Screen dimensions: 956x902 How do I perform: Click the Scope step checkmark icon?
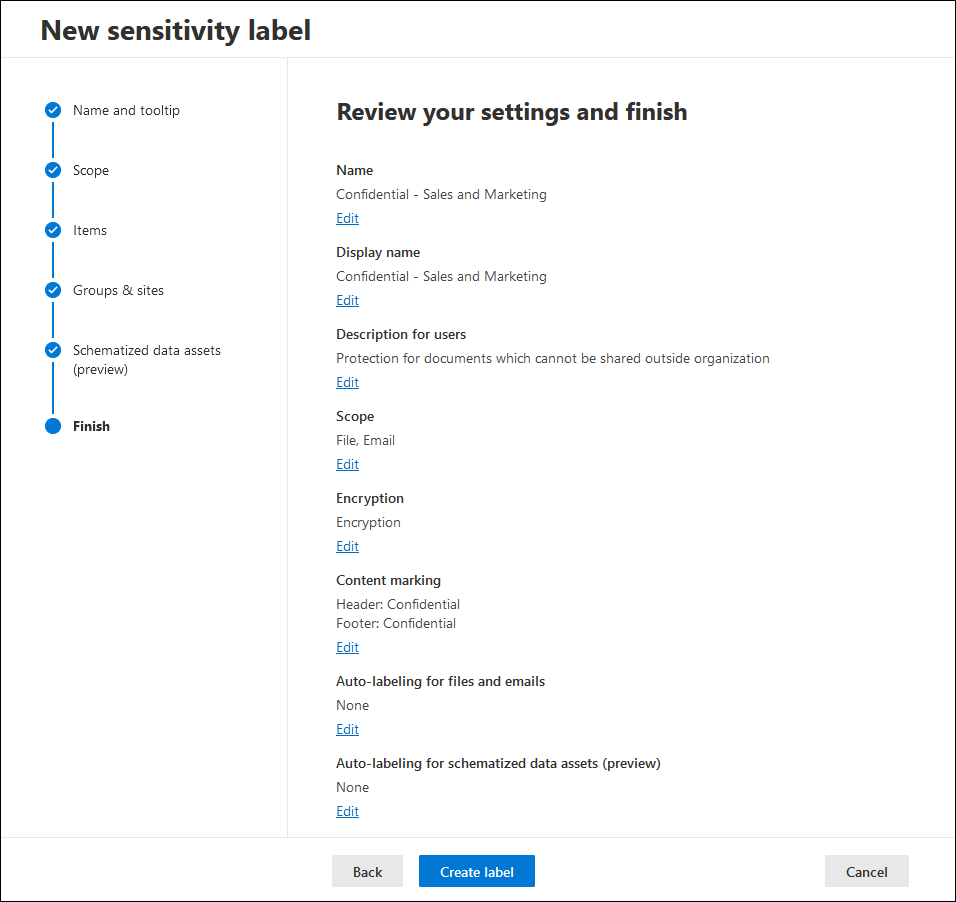coord(53,170)
